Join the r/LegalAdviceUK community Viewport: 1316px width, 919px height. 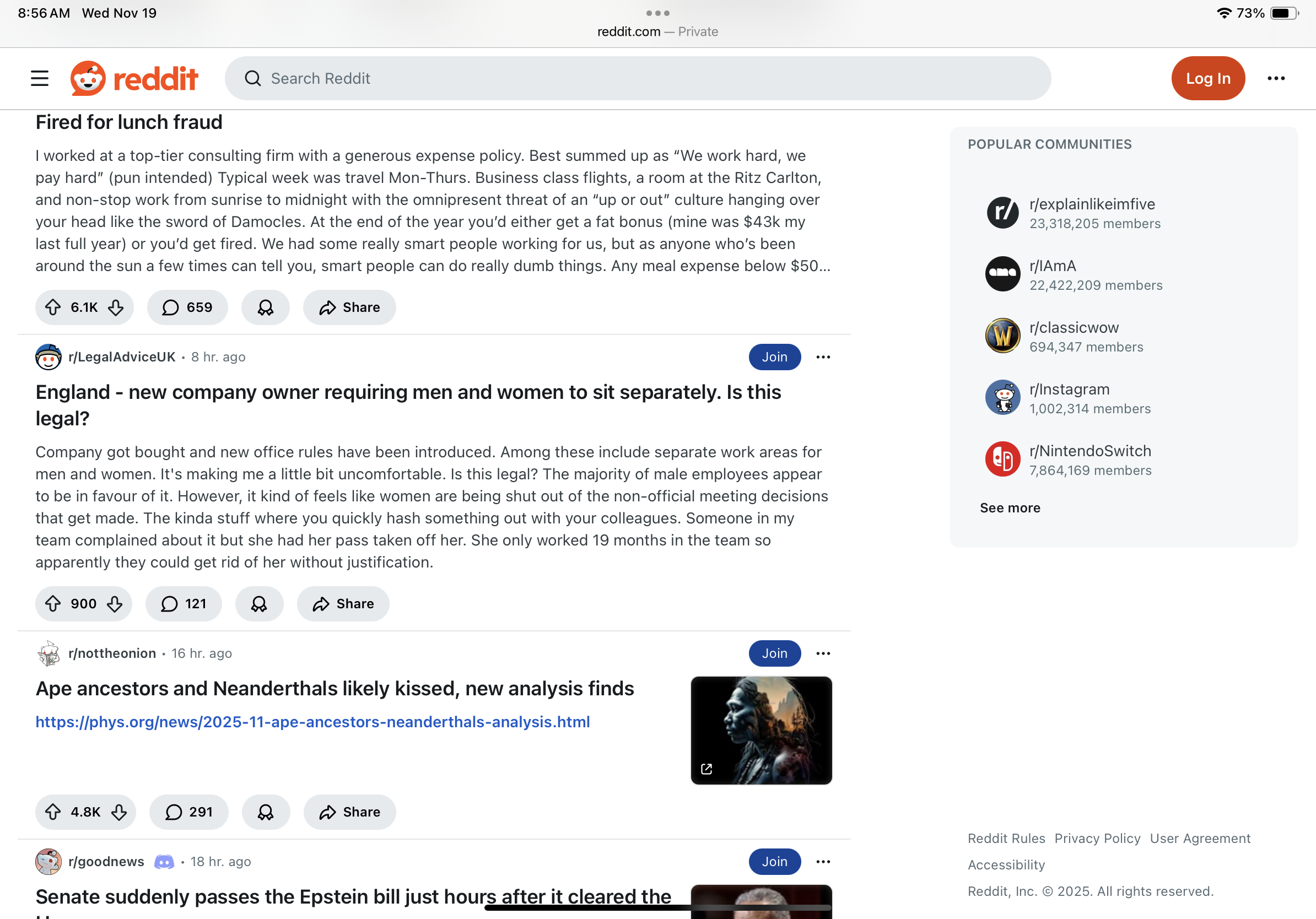click(774, 357)
